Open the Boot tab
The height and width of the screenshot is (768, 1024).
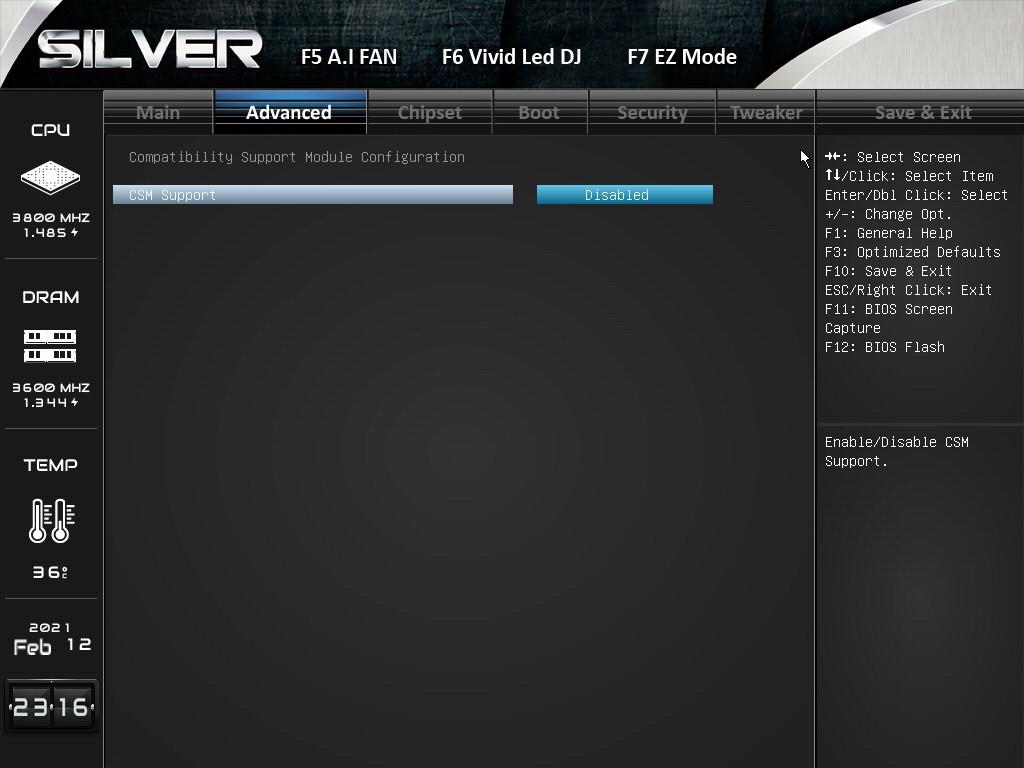tap(539, 112)
